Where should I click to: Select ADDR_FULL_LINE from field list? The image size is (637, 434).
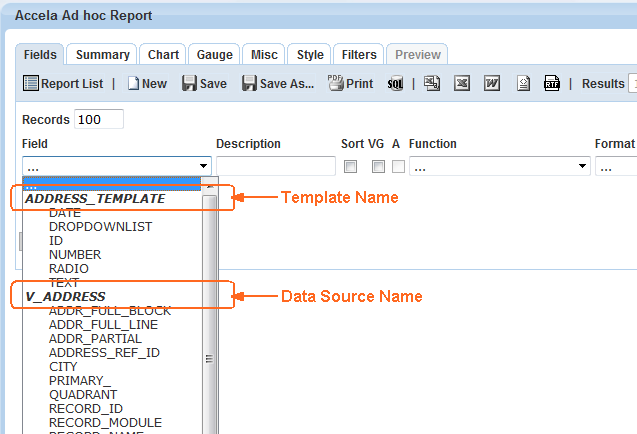[95, 325]
